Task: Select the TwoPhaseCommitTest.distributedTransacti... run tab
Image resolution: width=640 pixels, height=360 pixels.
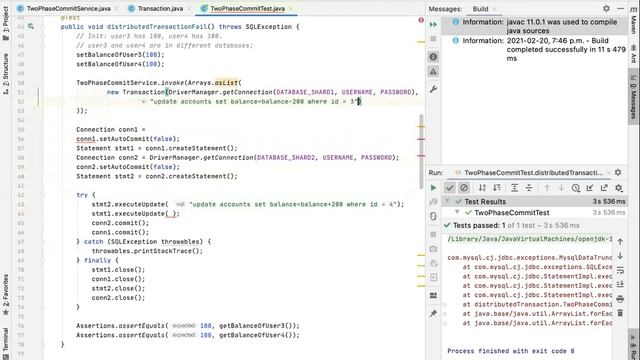Action: click(533, 173)
